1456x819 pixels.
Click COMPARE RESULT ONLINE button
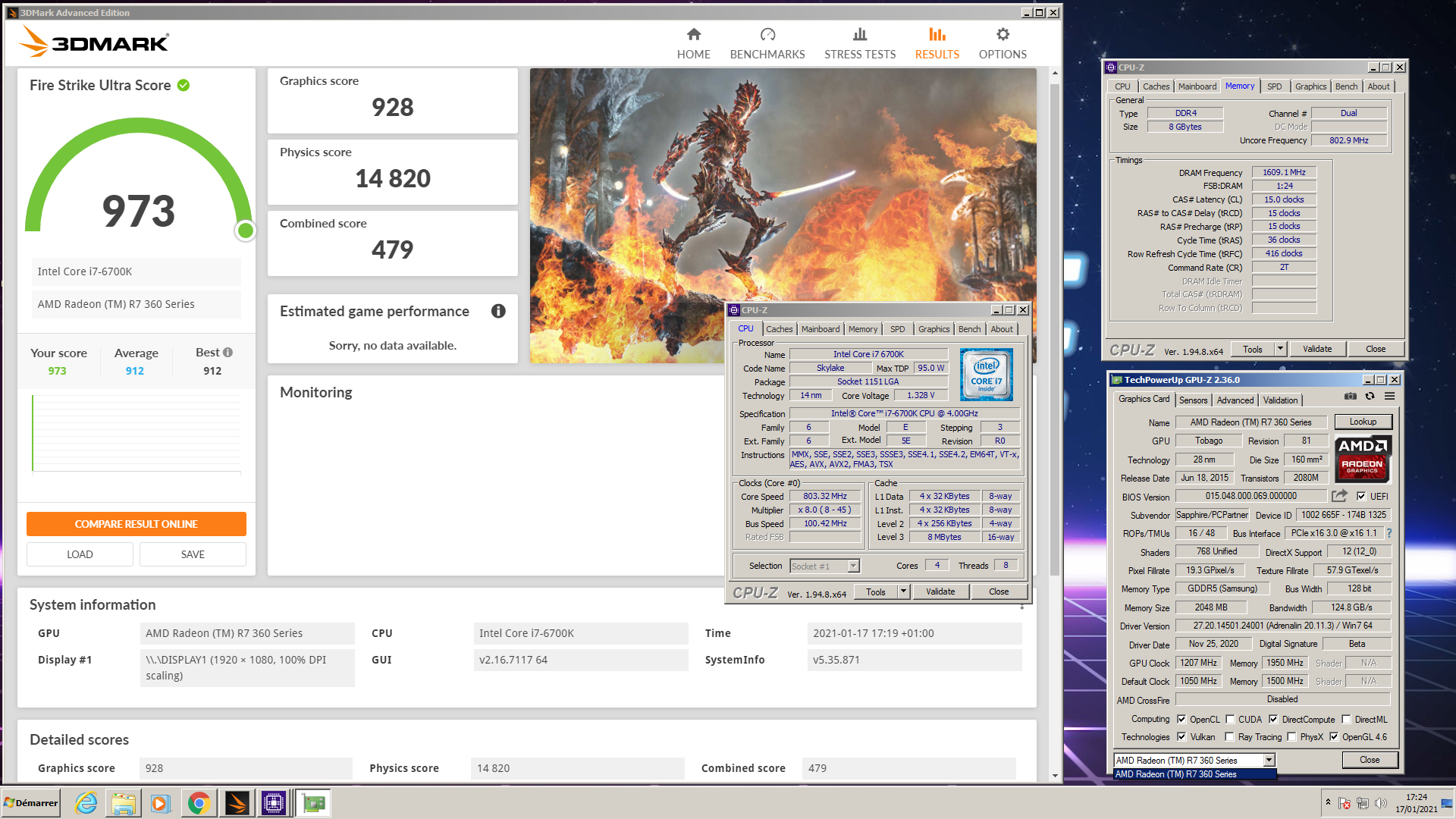136,524
